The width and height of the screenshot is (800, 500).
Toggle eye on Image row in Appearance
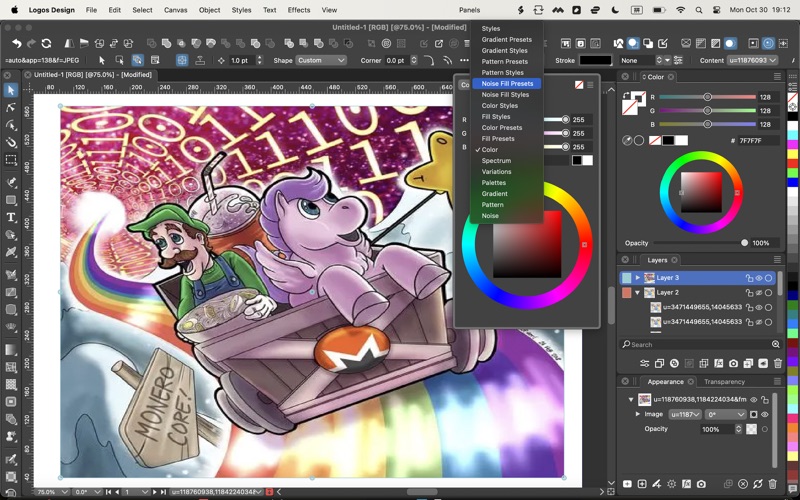pyautogui.click(x=764, y=414)
